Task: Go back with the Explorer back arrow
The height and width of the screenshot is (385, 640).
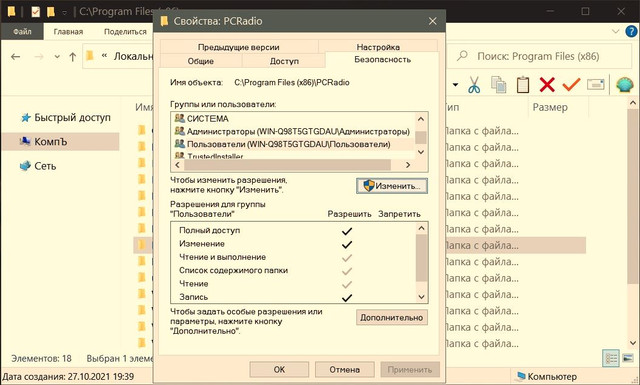Action: click(16, 57)
